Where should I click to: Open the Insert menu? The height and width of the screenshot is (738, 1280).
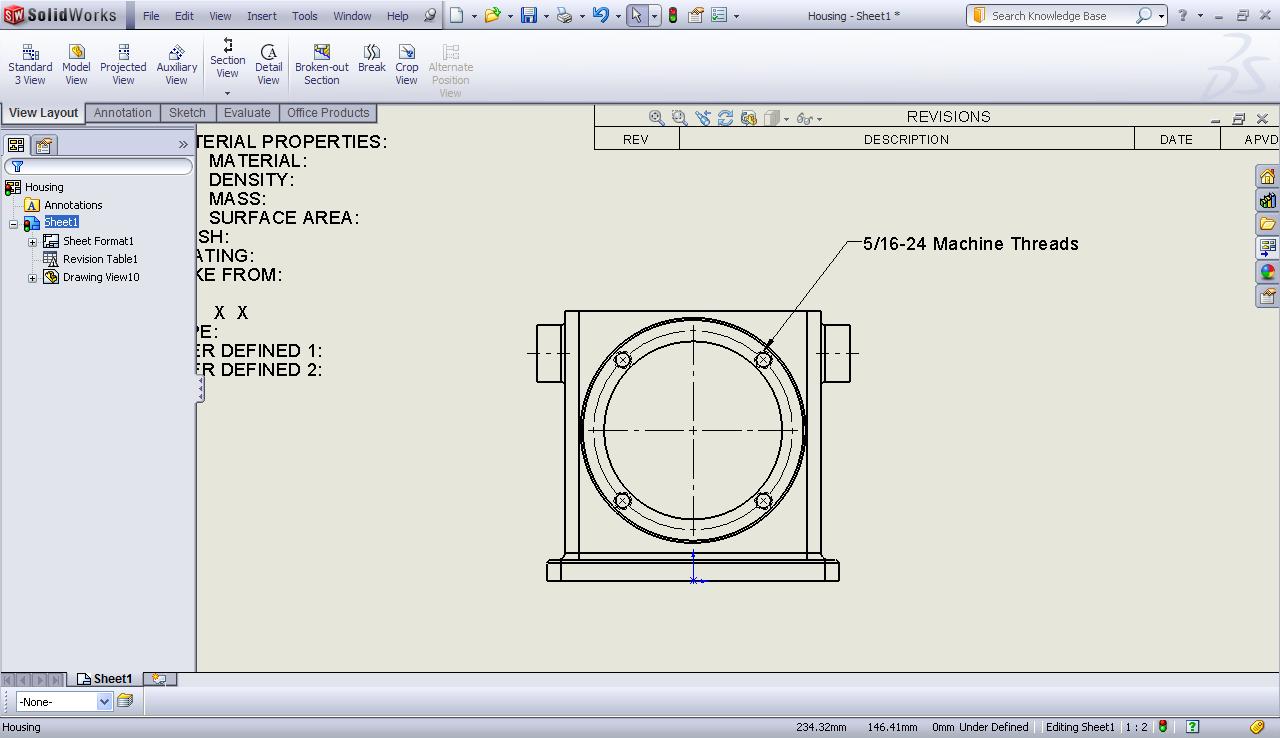[261, 15]
